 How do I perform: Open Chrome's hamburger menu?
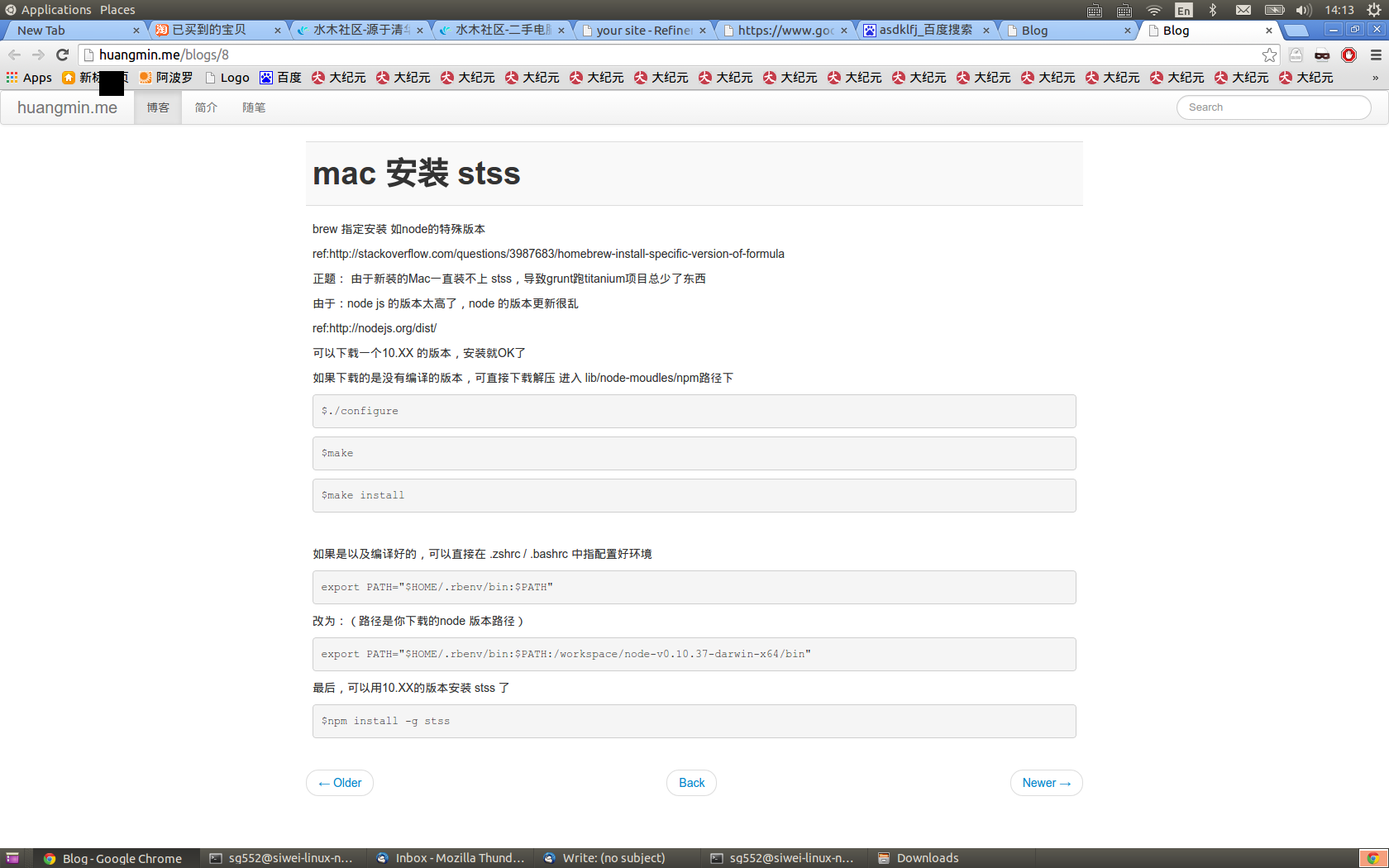1376,55
